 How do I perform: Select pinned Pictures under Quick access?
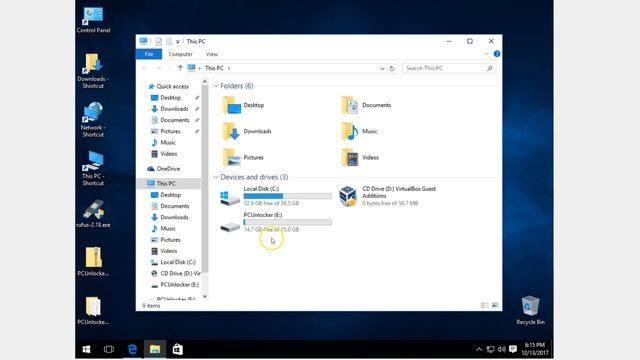click(166, 131)
